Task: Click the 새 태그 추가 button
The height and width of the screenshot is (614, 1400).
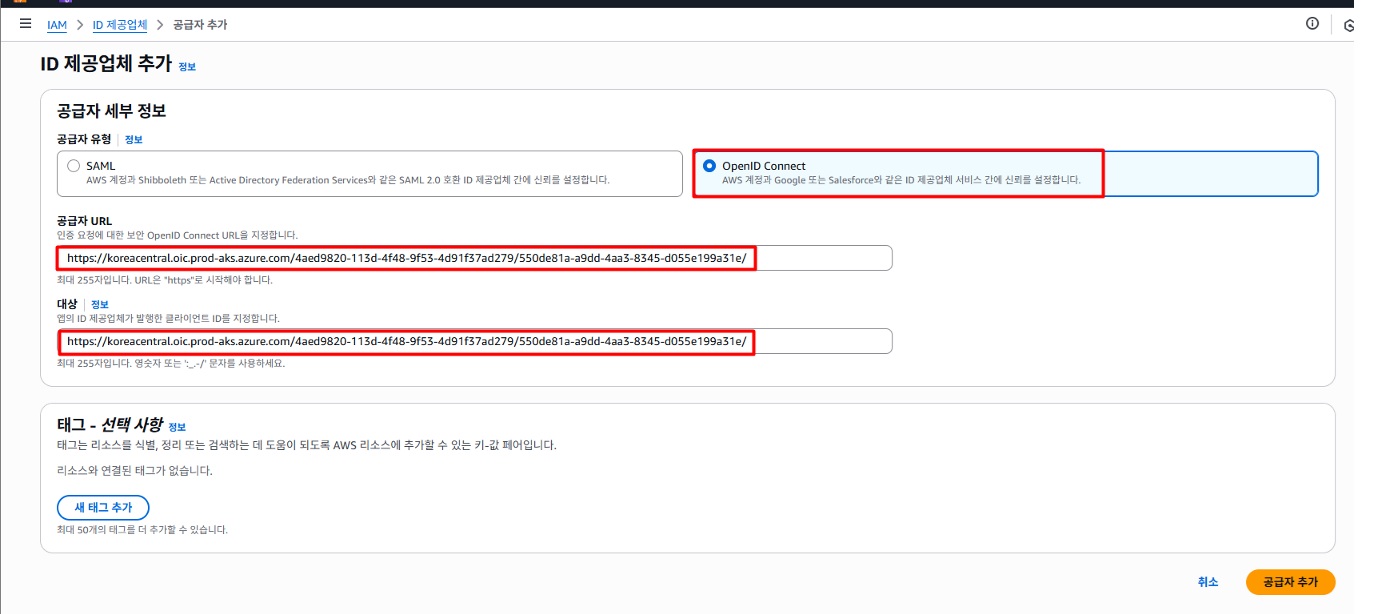Action: [103, 507]
